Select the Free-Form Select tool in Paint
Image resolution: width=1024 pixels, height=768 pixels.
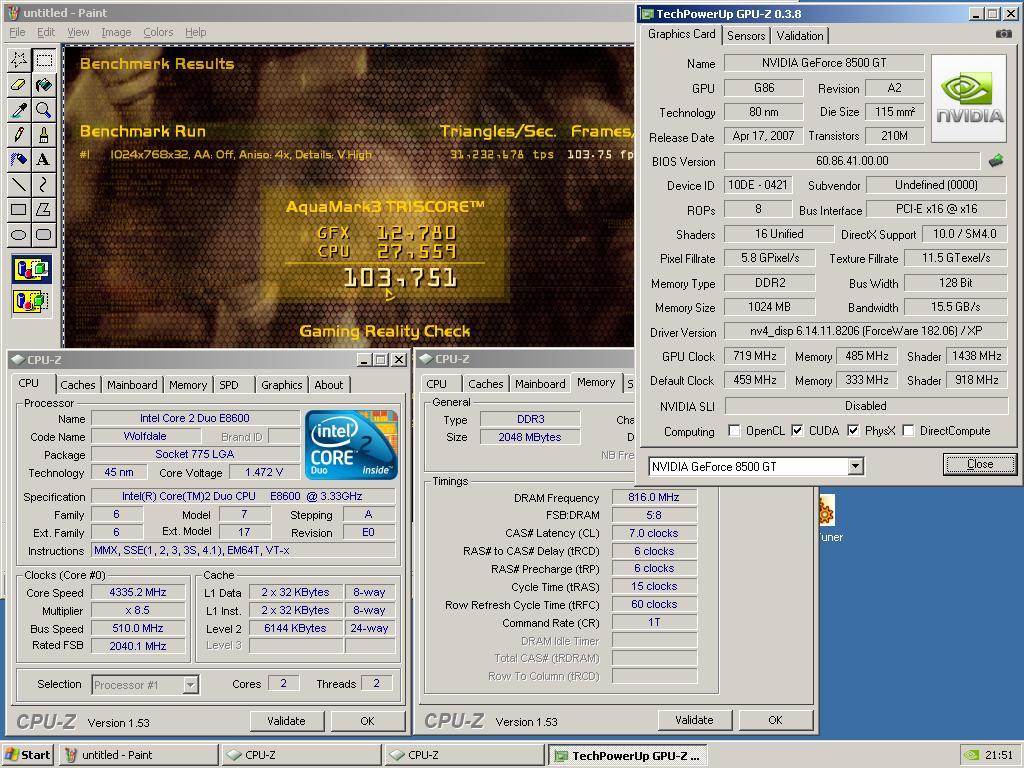[x=19, y=61]
